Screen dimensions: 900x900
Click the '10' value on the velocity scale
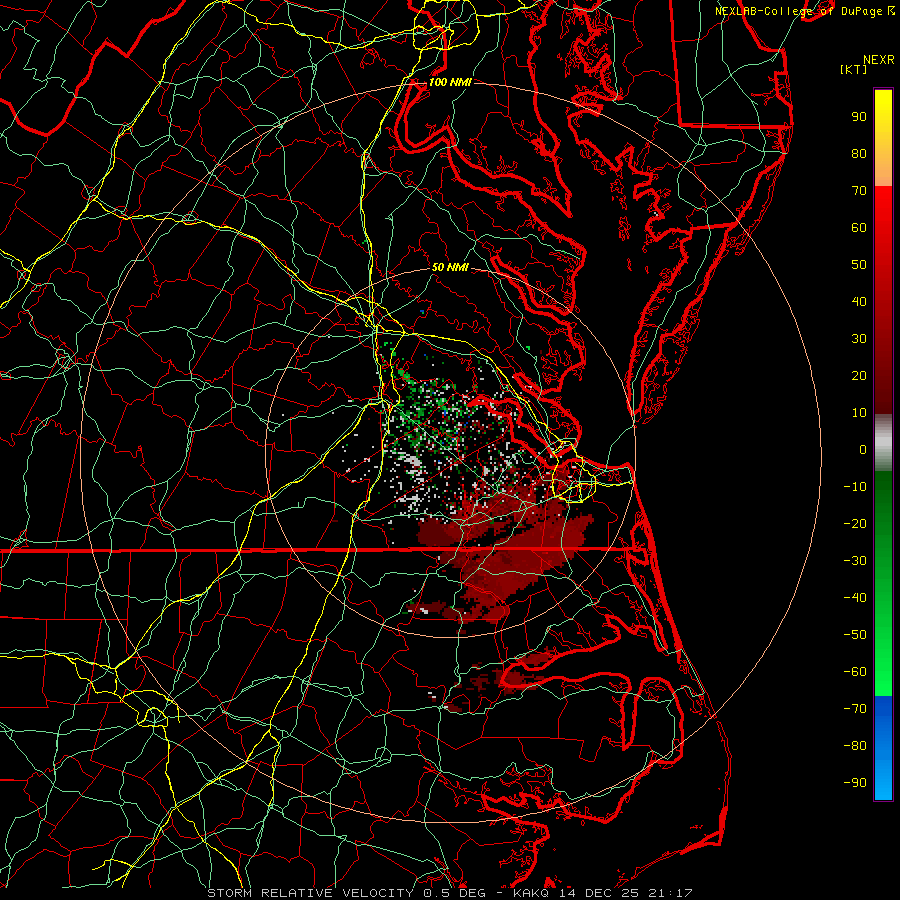859,413
